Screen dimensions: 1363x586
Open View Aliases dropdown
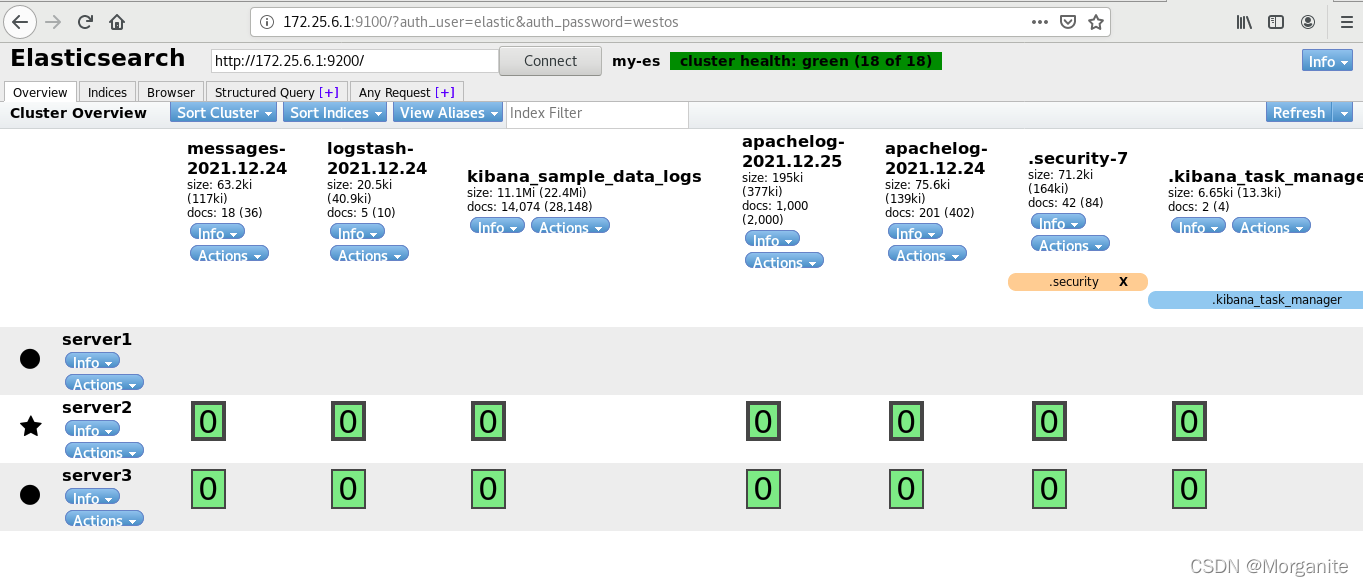point(449,113)
